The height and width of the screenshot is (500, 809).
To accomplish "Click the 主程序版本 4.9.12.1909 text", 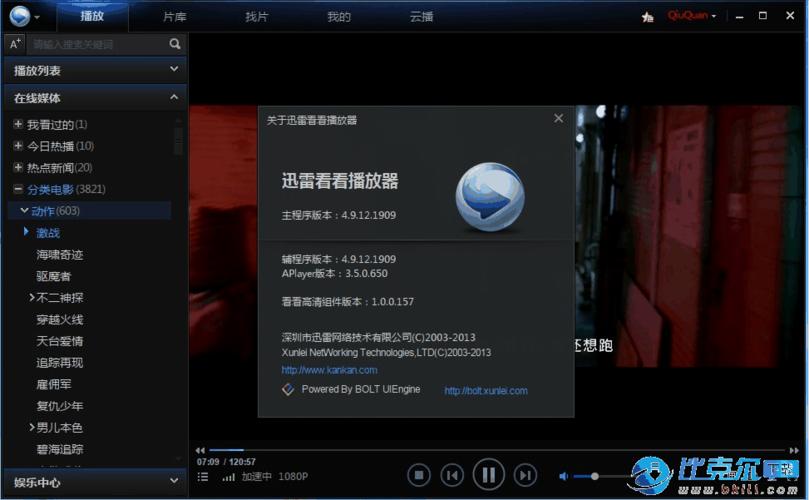I will tap(338, 215).
